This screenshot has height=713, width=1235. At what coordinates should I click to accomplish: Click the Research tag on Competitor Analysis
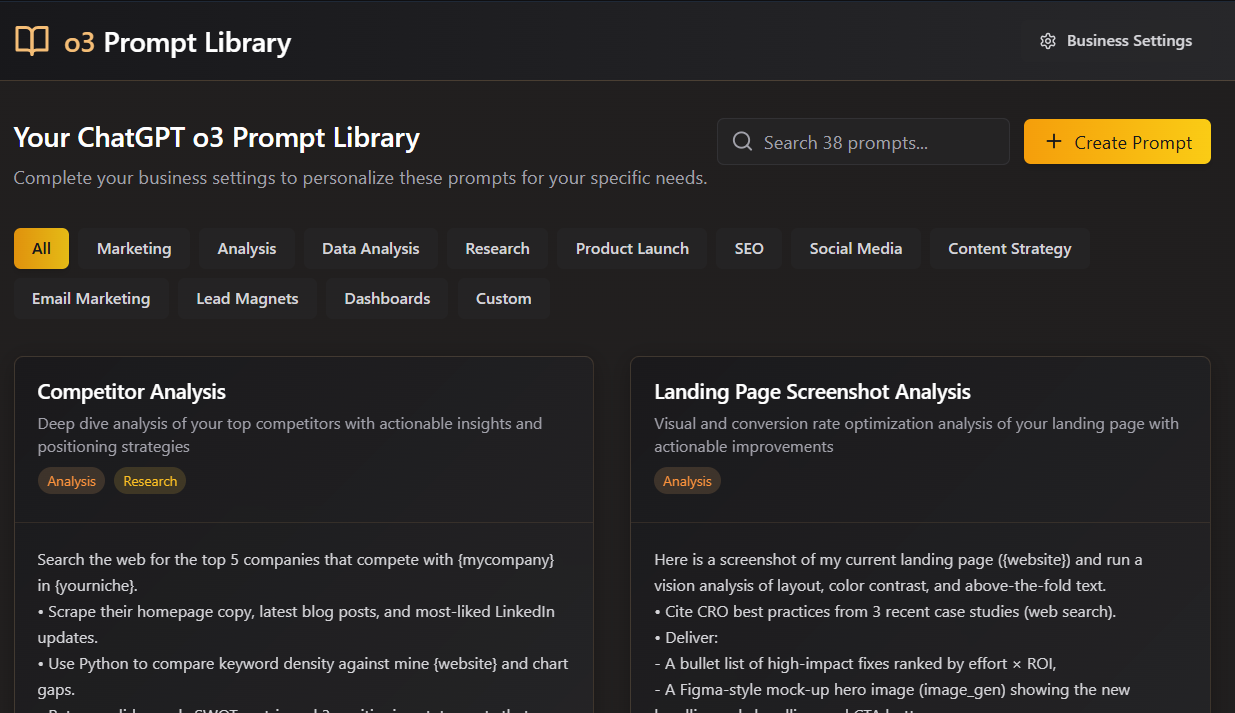click(x=150, y=481)
